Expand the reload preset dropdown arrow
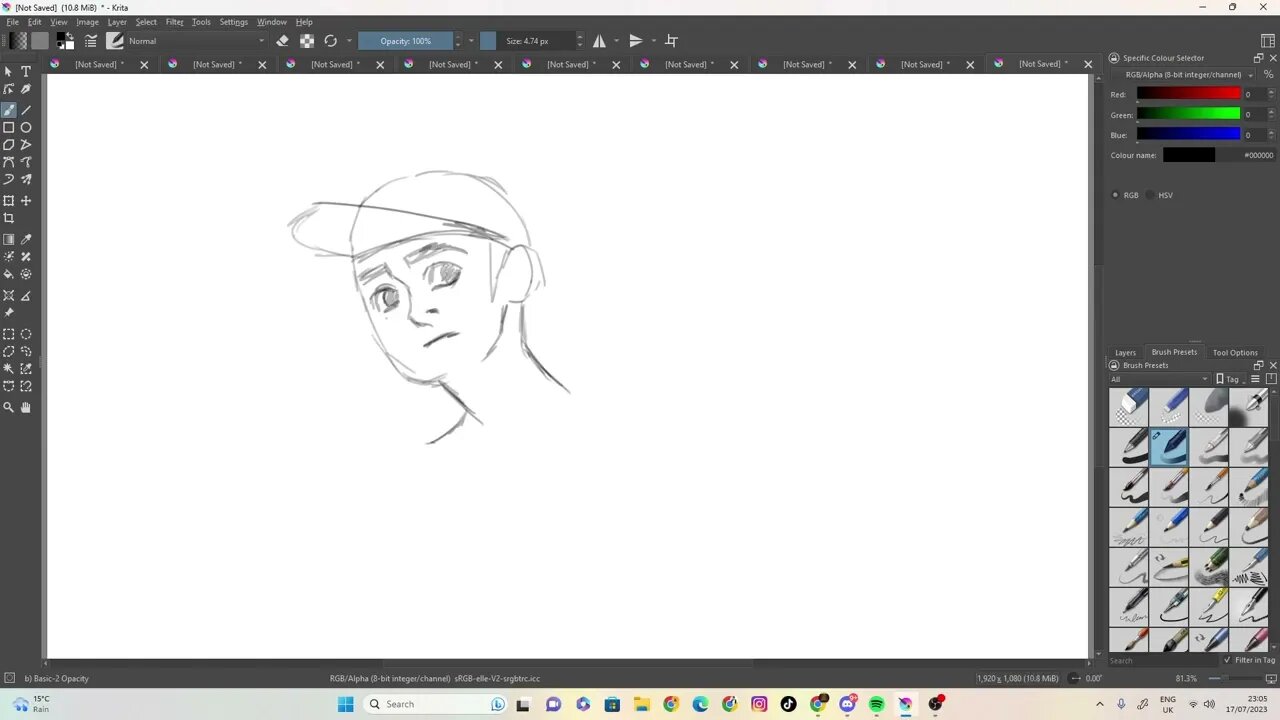 coord(349,41)
